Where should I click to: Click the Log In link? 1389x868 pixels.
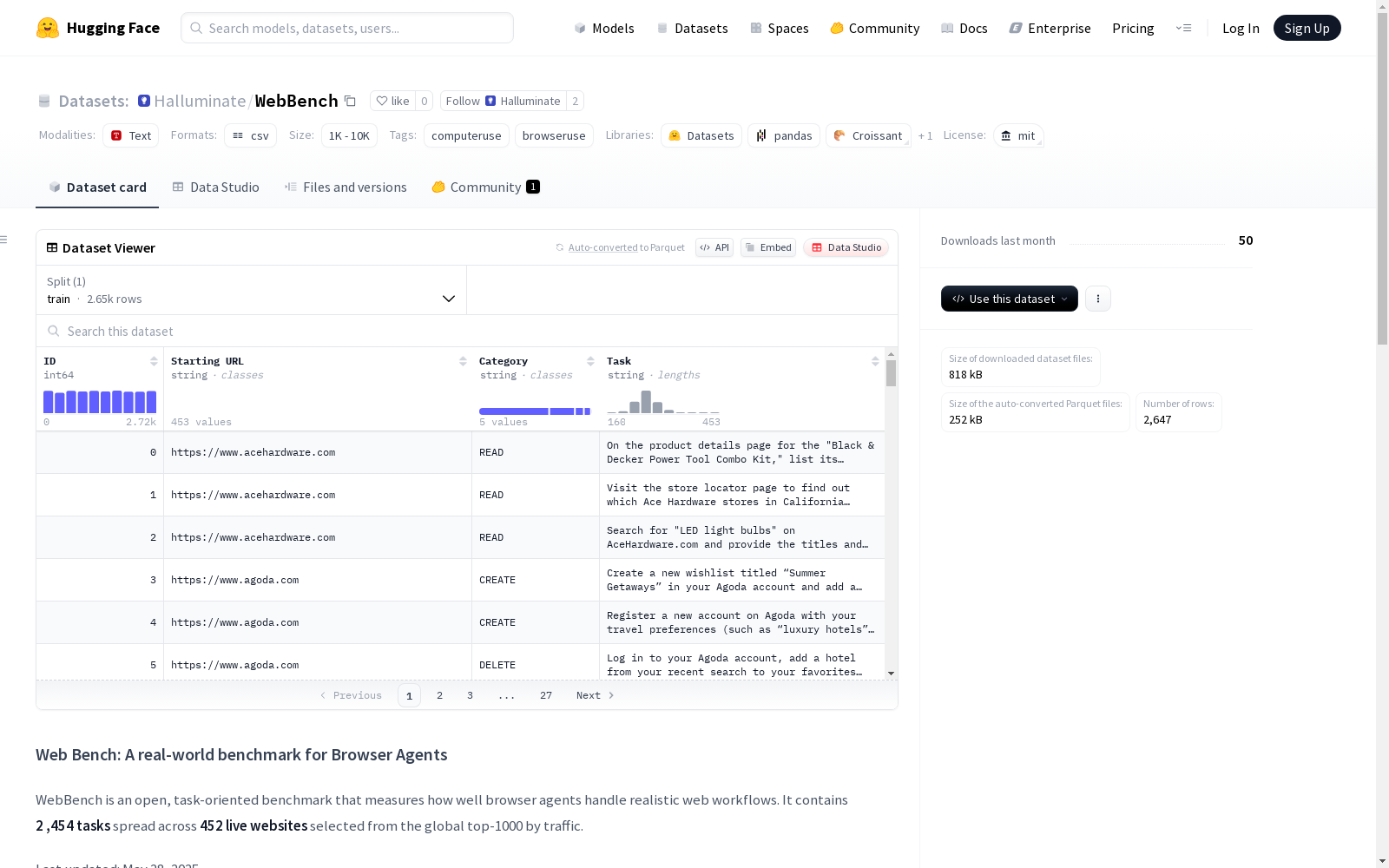pos(1241,28)
